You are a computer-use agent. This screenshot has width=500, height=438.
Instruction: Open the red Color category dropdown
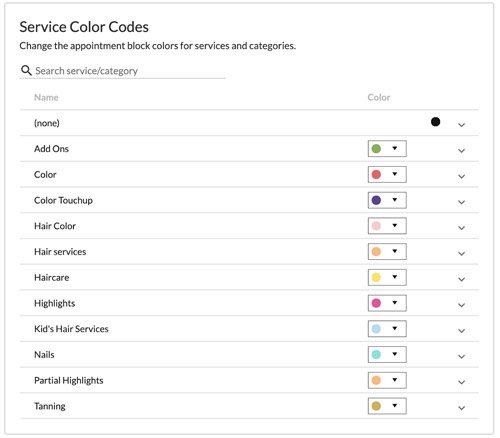tap(387, 174)
